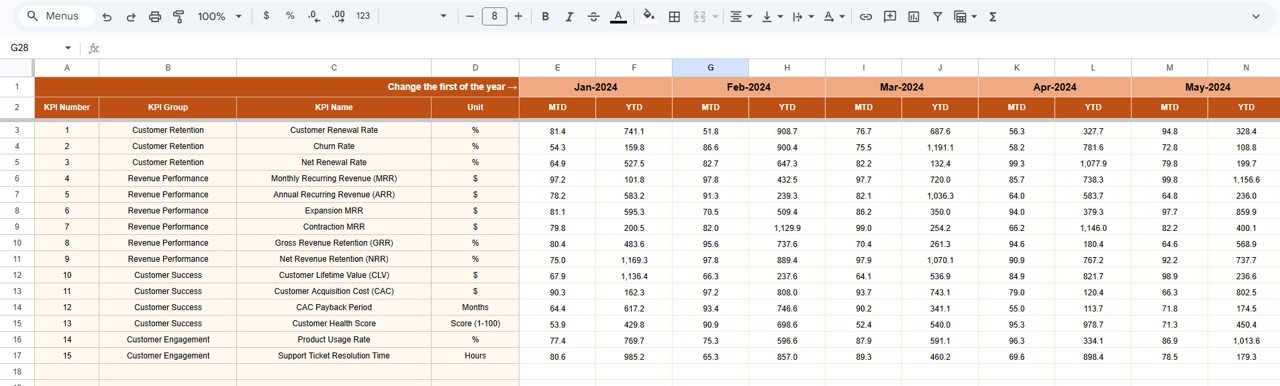Format as currency with dollar icon
This screenshot has width=1280, height=386.
[265, 16]
